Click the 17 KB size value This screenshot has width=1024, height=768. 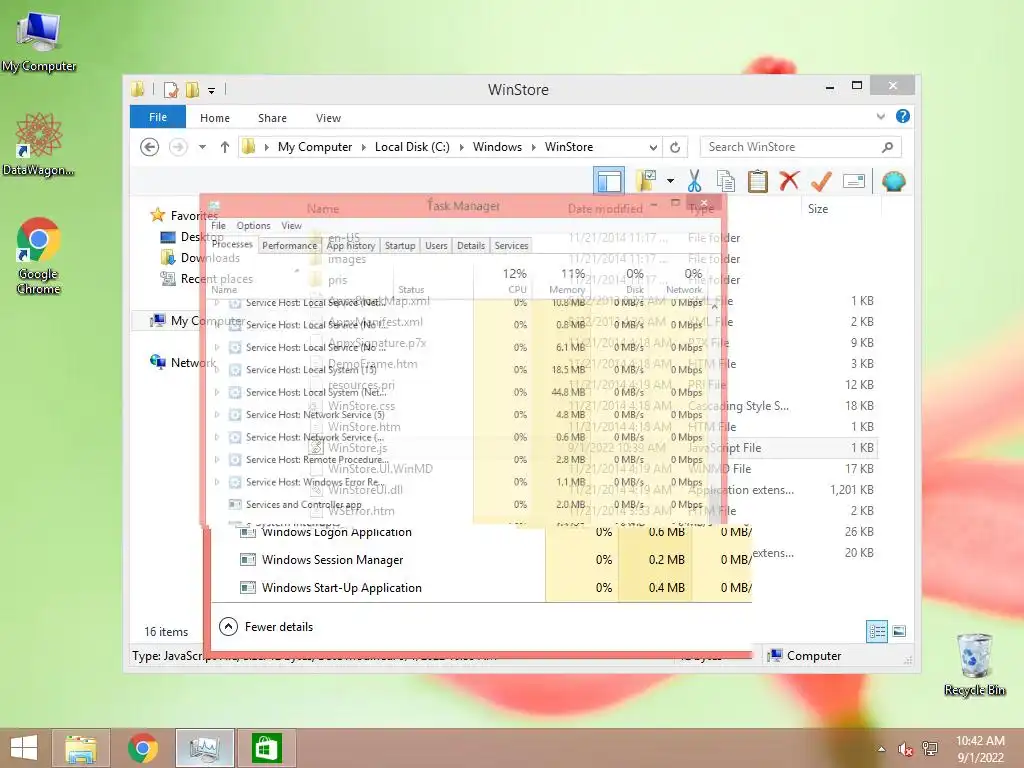[859, 469]
